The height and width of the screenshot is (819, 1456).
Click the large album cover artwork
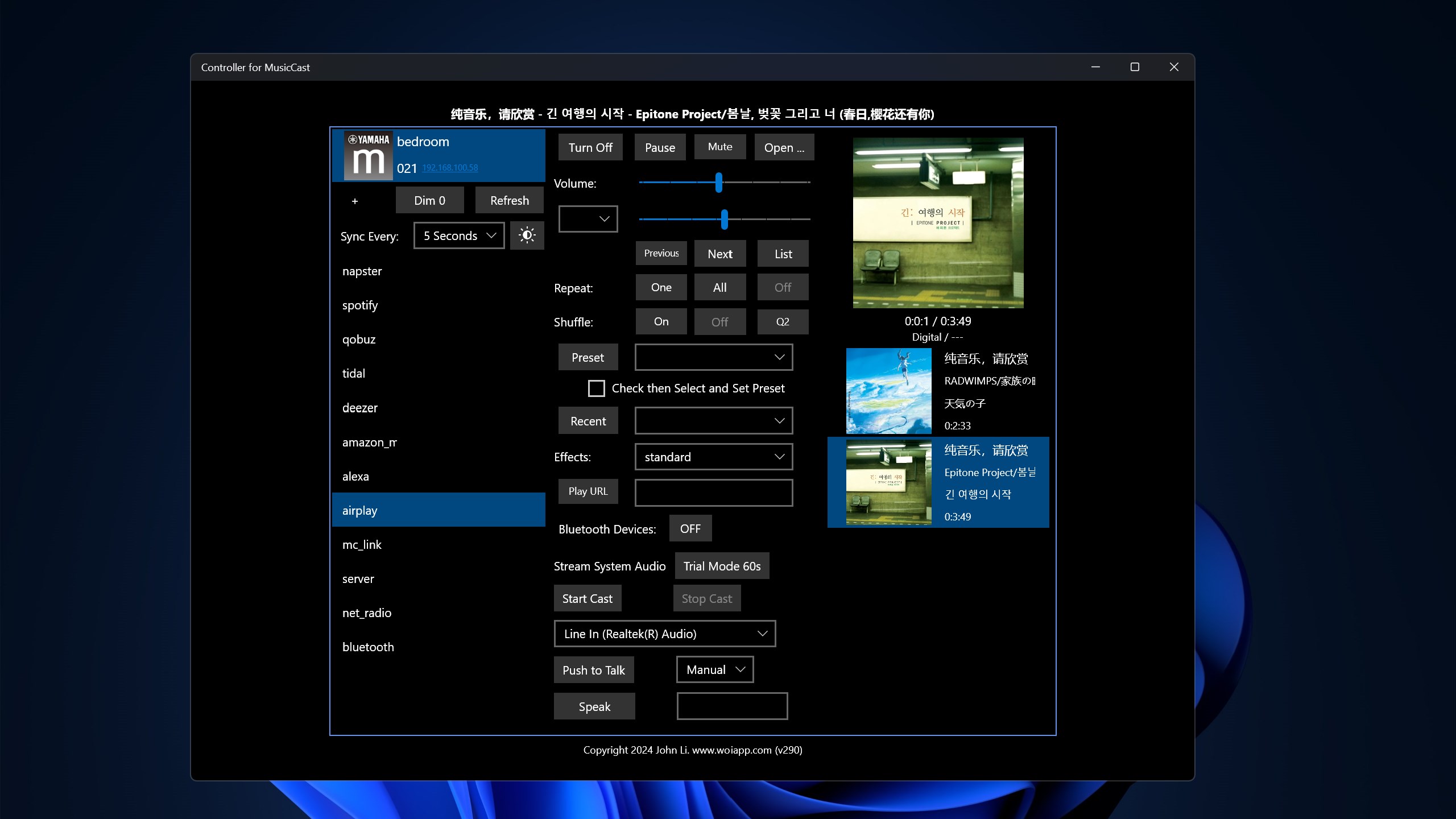[938, 222]
